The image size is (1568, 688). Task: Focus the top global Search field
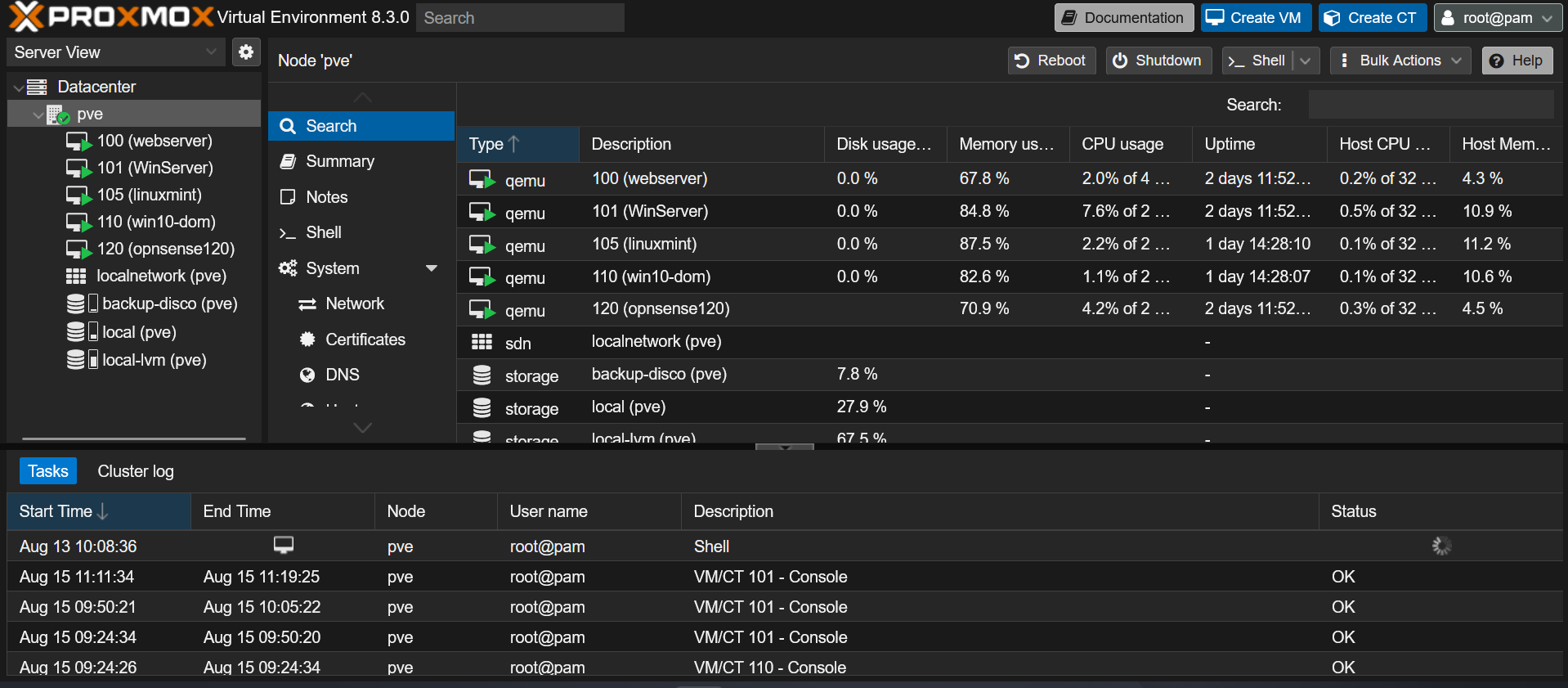(x=520, y=18)
